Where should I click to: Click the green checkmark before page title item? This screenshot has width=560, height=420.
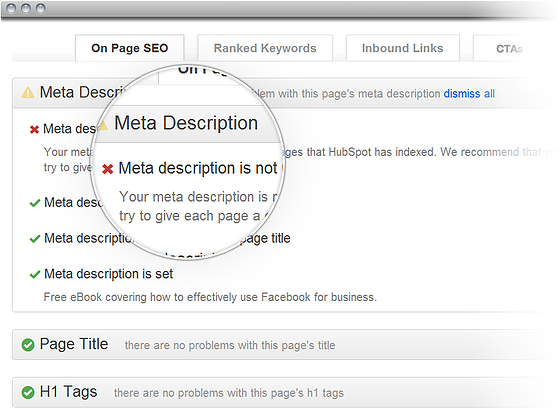click(x=35, y=239)
